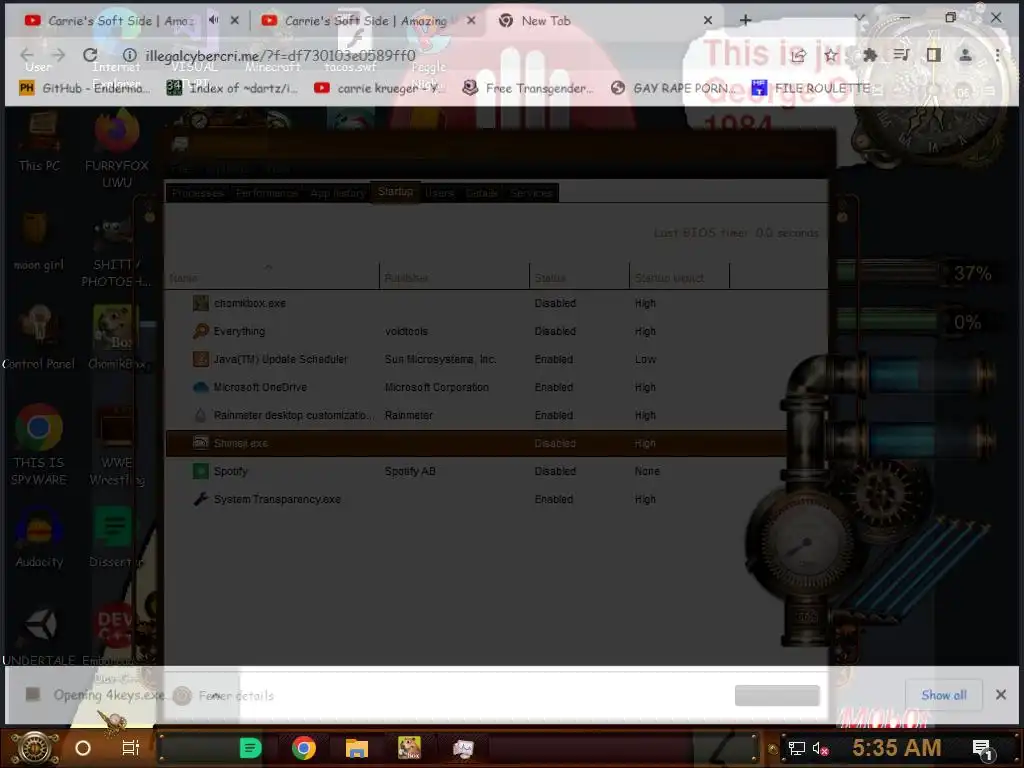Open the Processes tab in Task Manager
Viewport: 1024px width, 768px height.
coord(198,193)
